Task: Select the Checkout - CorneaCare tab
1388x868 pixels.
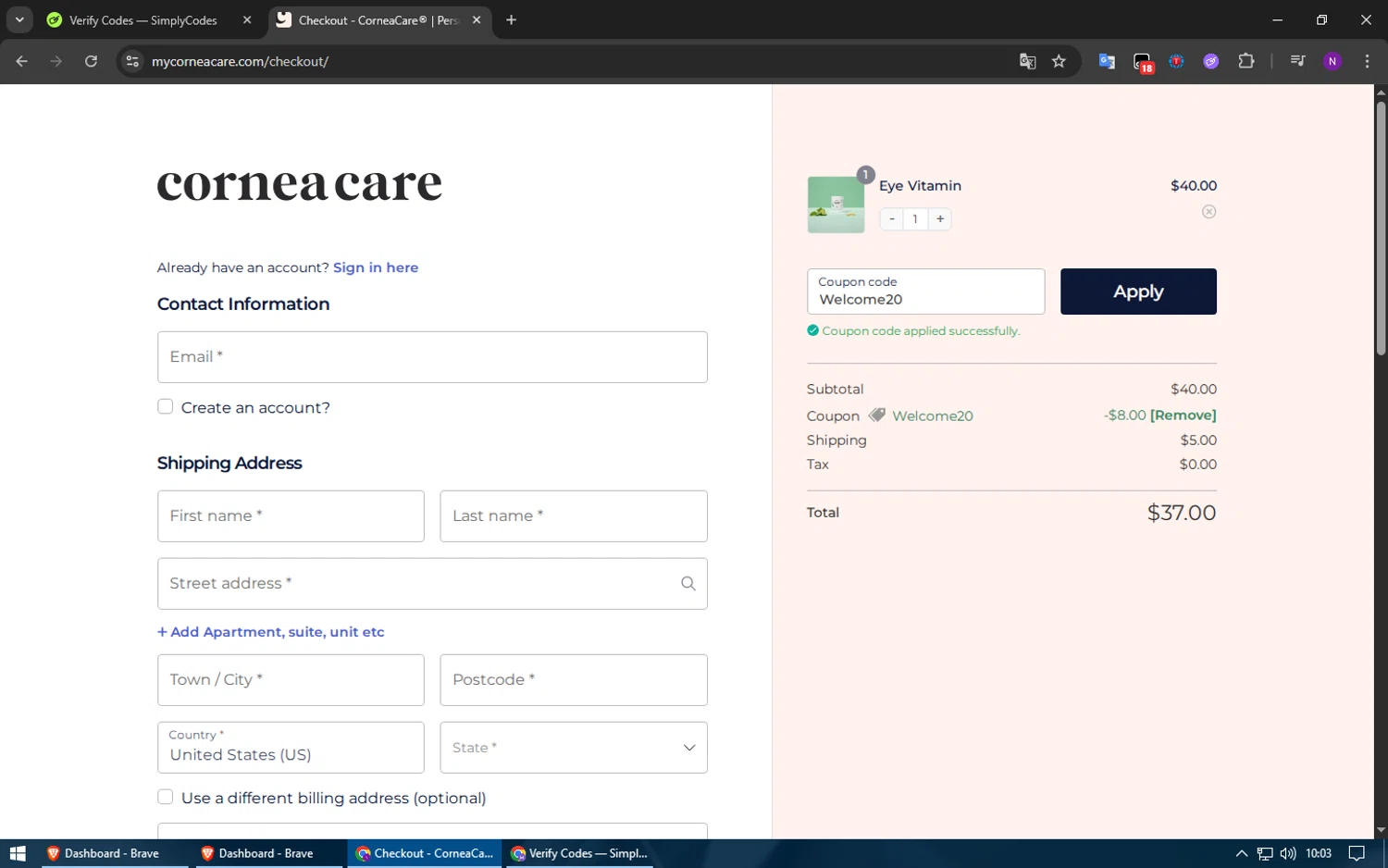Action: 379,20
